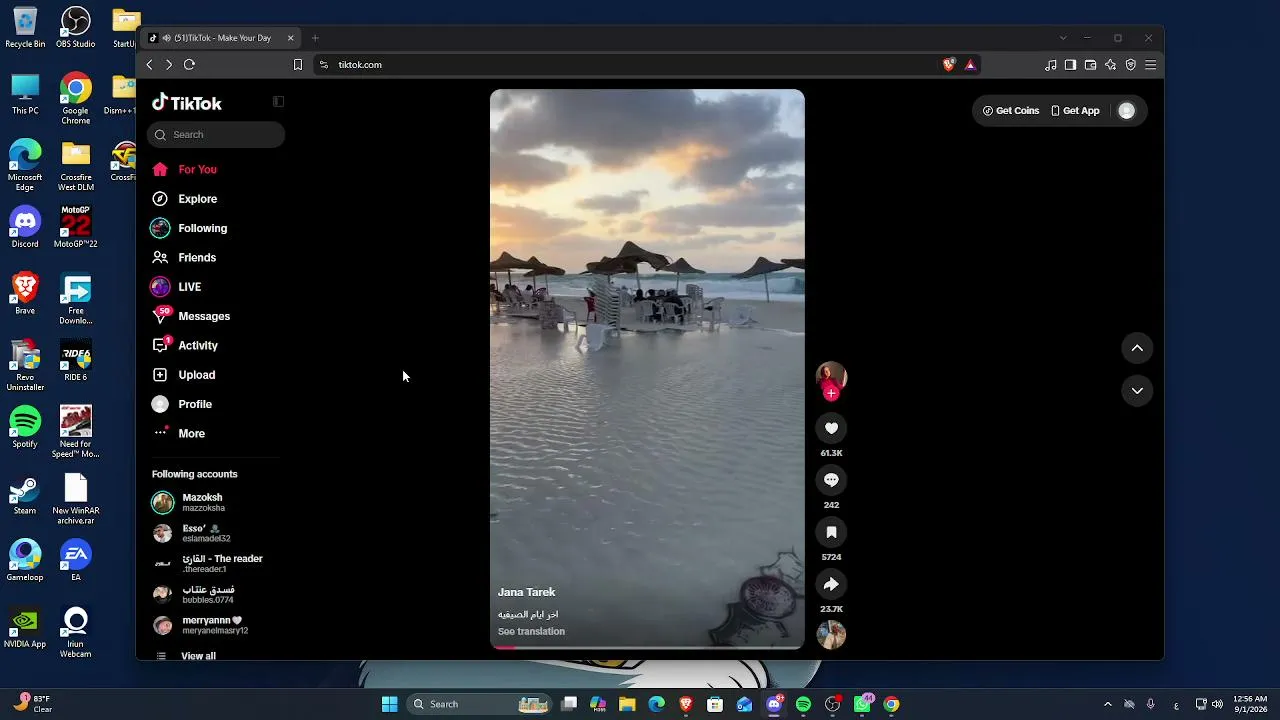Follow the creator with the plus button
The height and width of the screenshot is (720, 1280).
pos(831,394)
